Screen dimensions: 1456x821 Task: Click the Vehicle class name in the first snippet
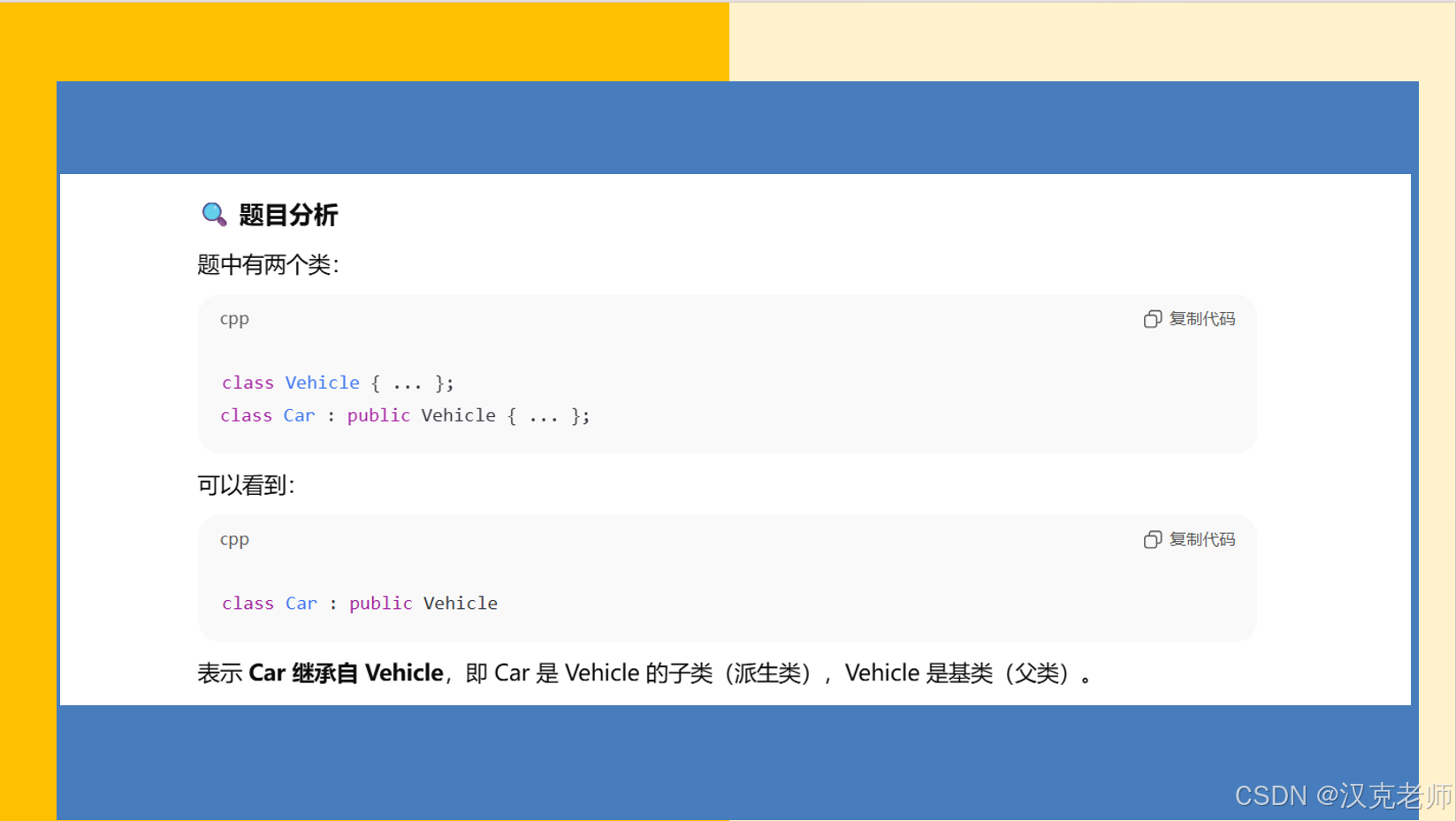point(323,383)
